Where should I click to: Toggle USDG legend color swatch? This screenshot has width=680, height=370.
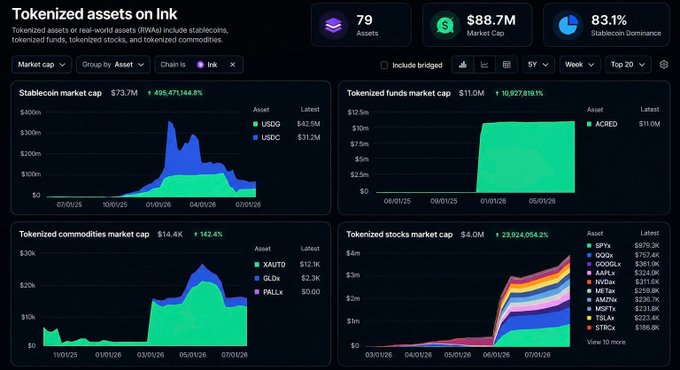(x=255, y=124)
